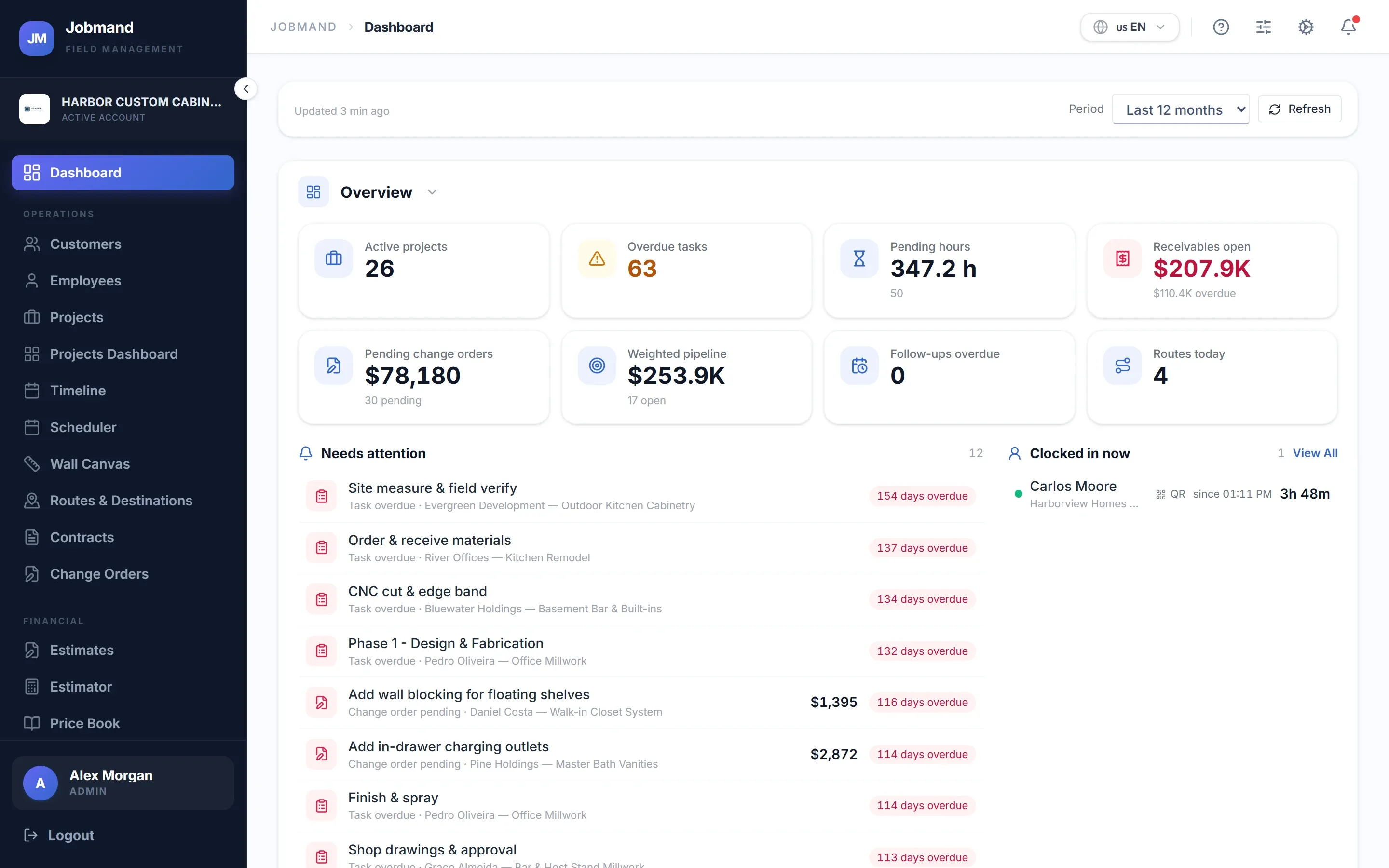The image size is (1389, 868).
Task: Click the Pending change orders document icon
Action: click(333, 366)
